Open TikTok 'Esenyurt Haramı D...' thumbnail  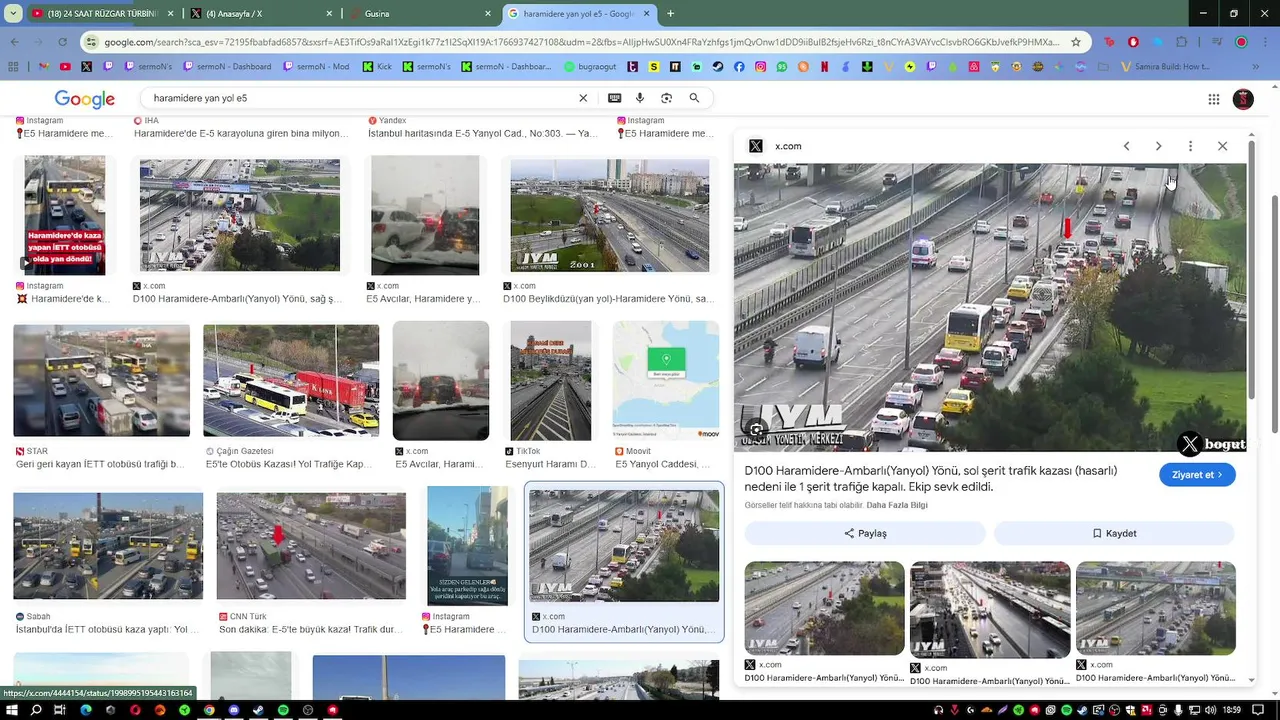551,380
